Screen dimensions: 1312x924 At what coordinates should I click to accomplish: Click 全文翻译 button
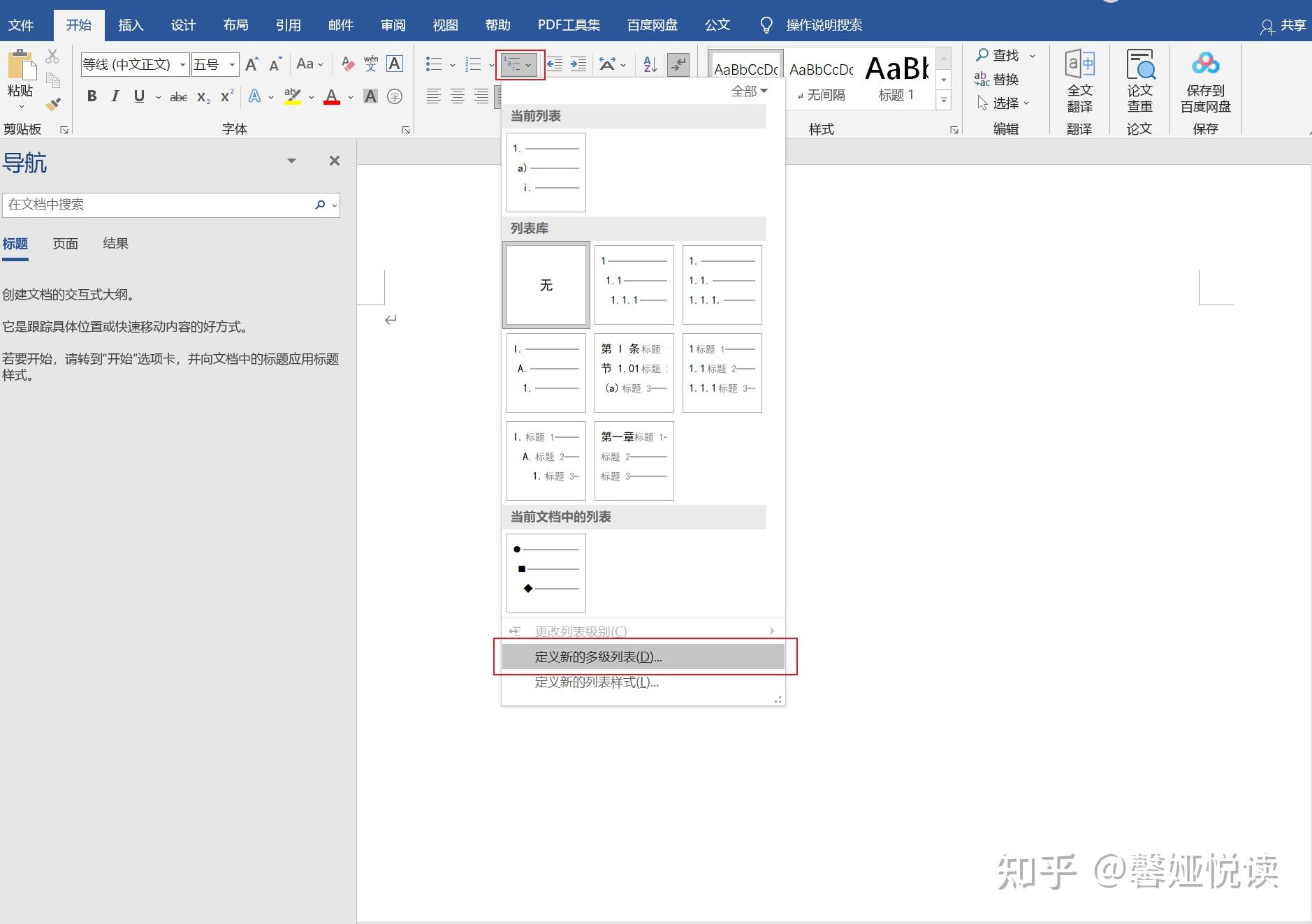pyautogui.click(x=1079, y=81)
